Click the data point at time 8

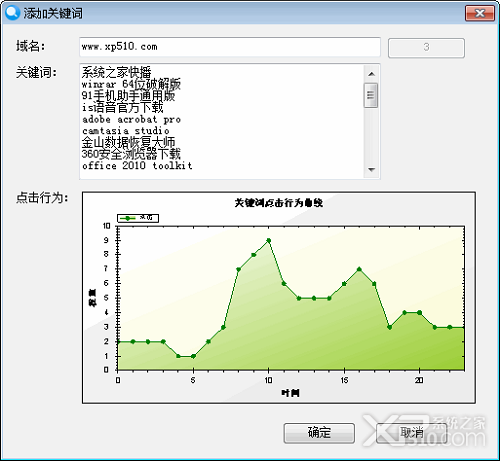pos(238,269)
